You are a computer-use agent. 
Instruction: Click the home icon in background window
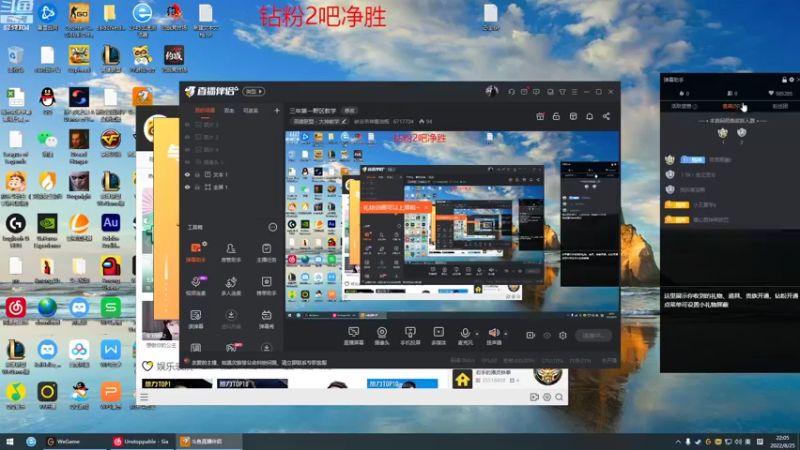[x=462, y=380]
